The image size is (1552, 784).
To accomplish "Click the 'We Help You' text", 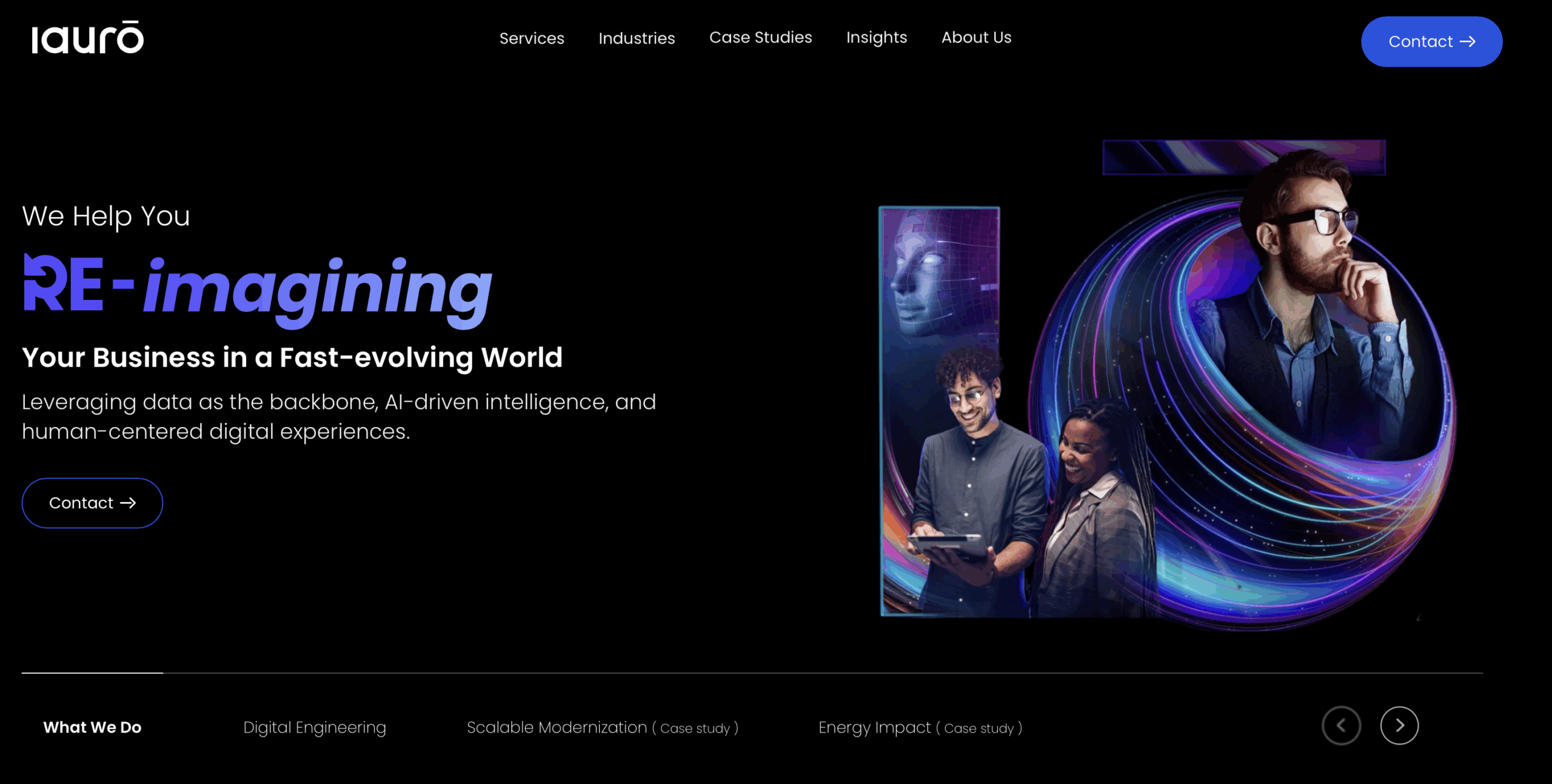I will point(106,216).
